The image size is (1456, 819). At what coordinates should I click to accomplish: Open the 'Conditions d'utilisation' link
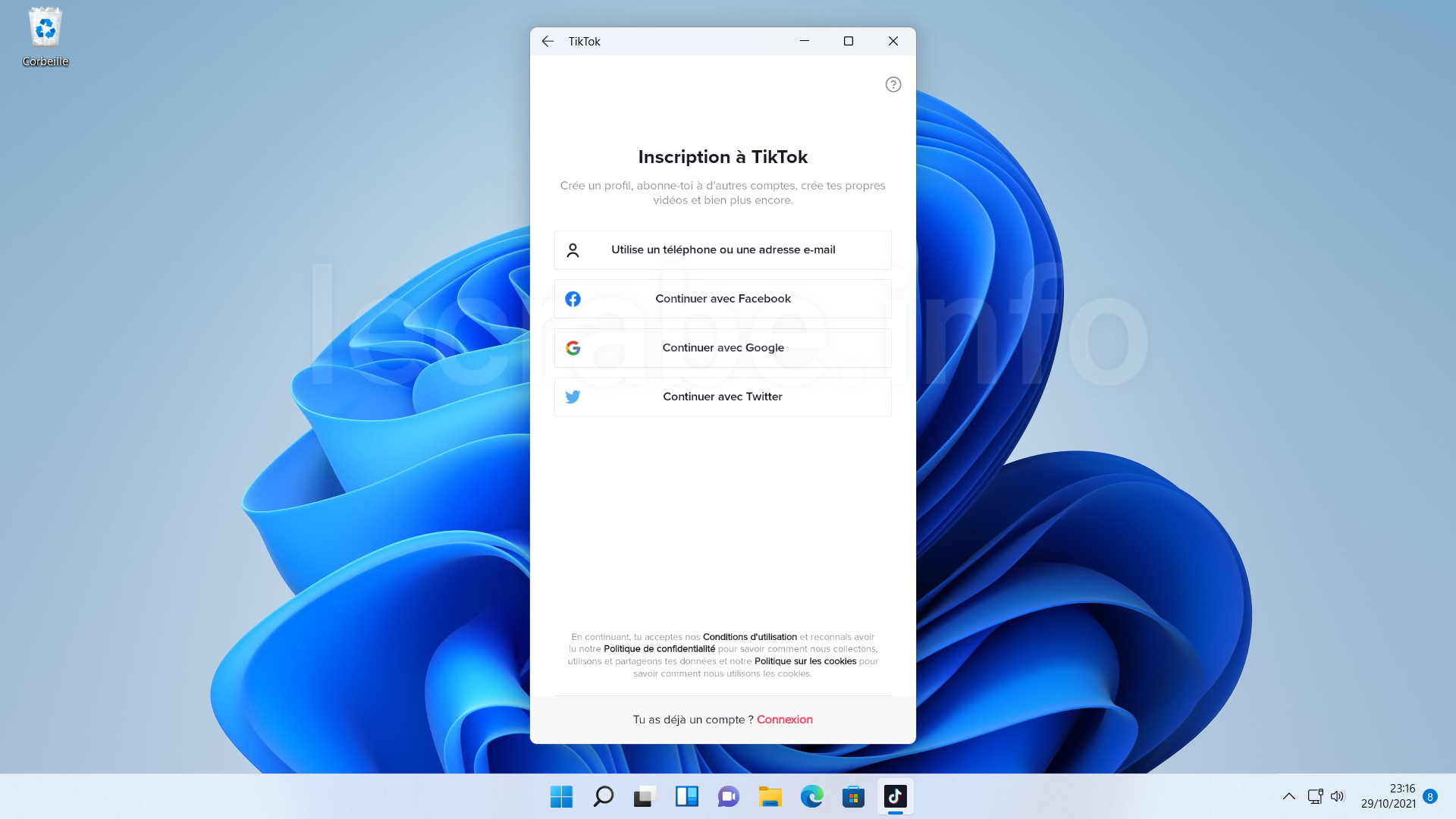(x=749, y=637)
